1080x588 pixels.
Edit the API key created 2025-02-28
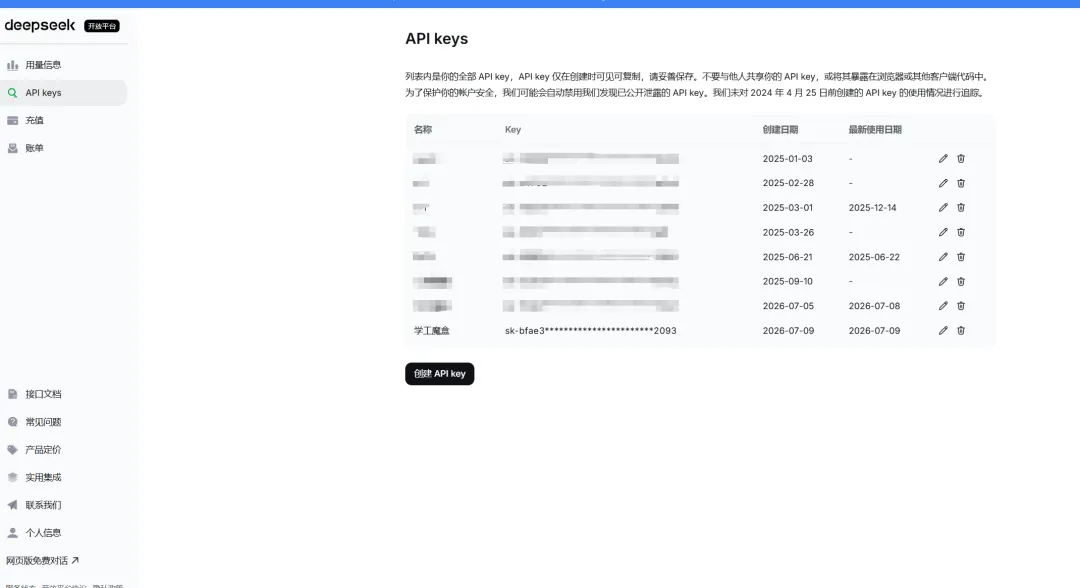click(943, 183)
